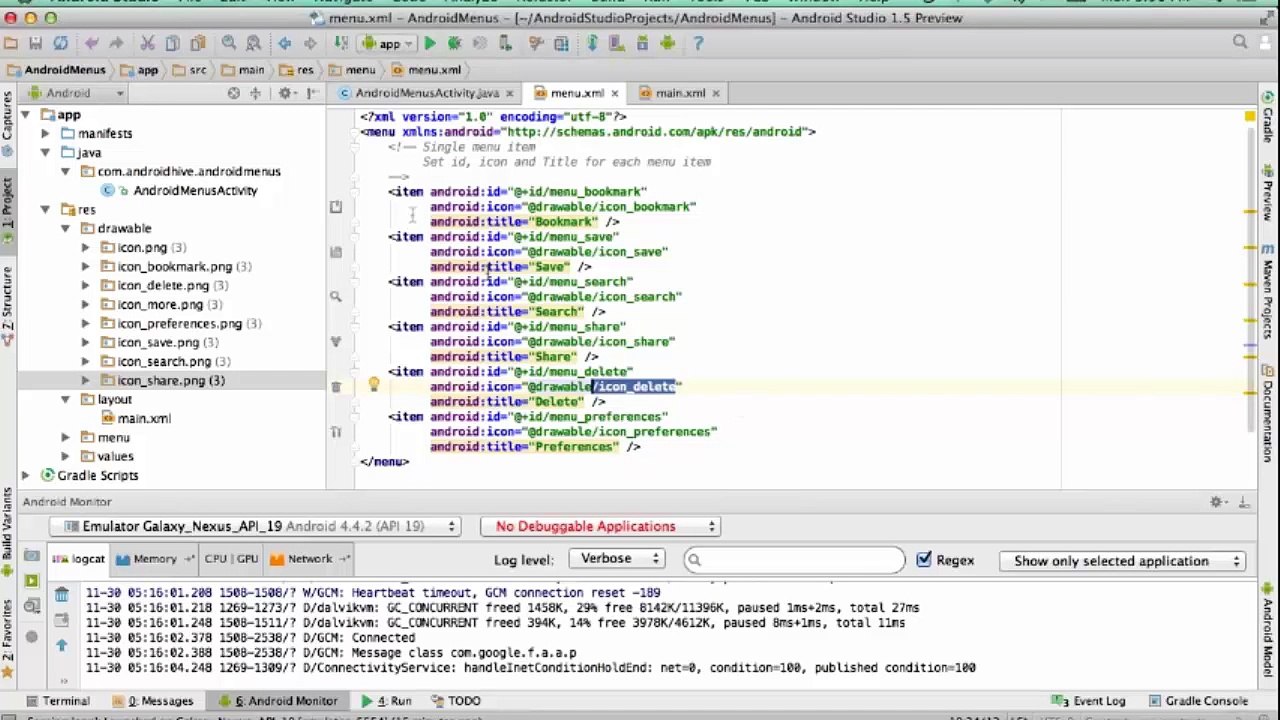Toggle the Regex checkbox
Viewport: 1280px width, 720px height.
point(924,560)
